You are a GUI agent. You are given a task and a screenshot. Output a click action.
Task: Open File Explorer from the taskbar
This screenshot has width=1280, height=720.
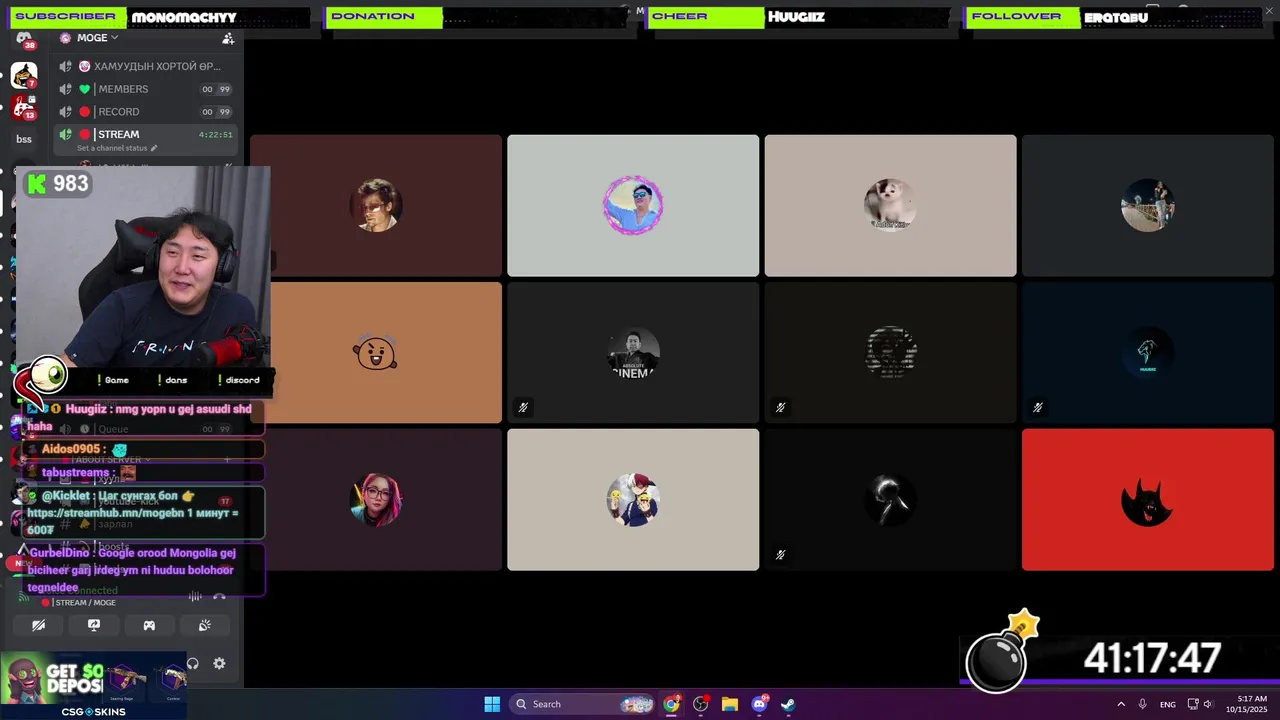click(x=730, y=704)
